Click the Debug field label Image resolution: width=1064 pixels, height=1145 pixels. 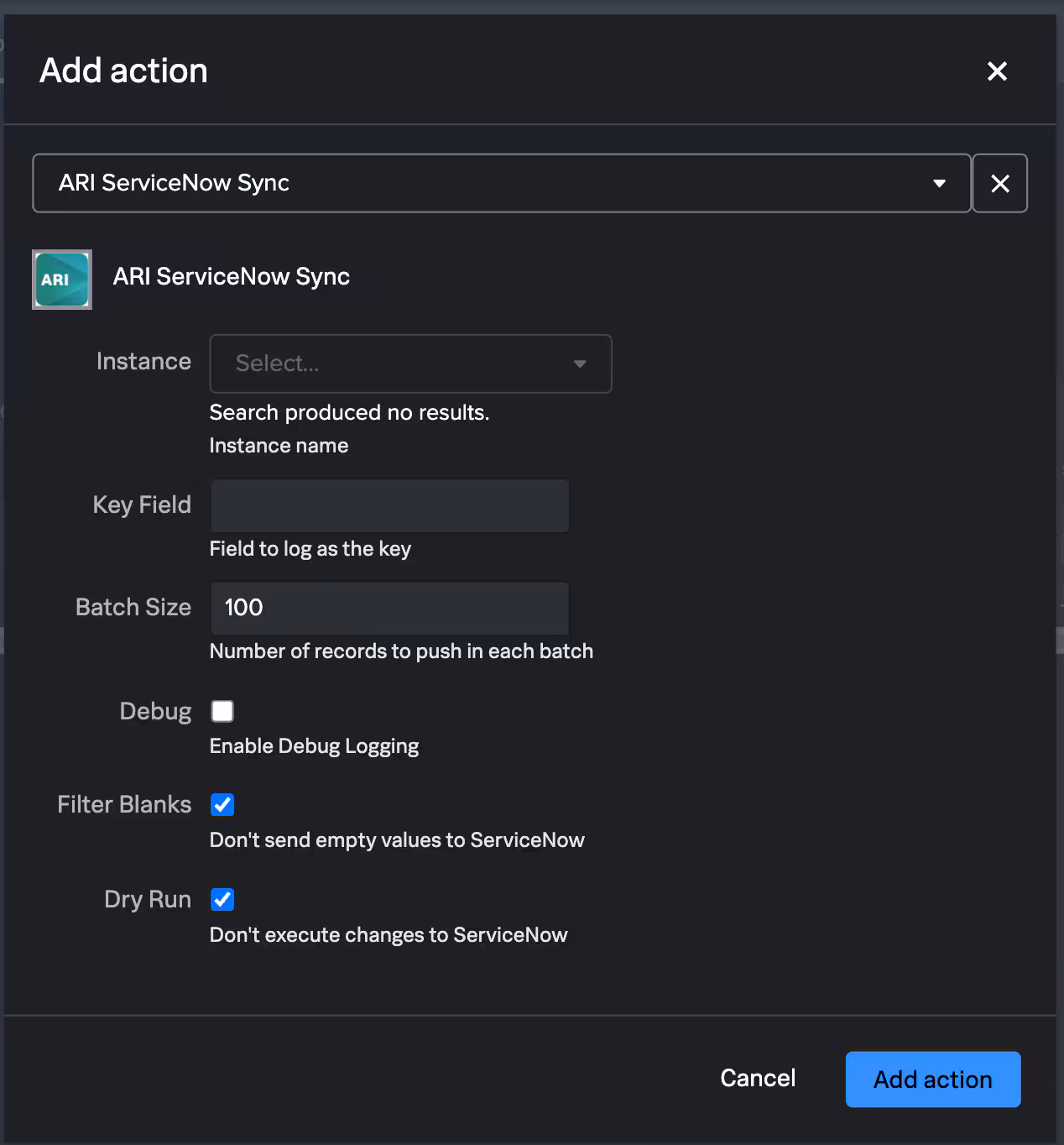(x=155, y=711)
